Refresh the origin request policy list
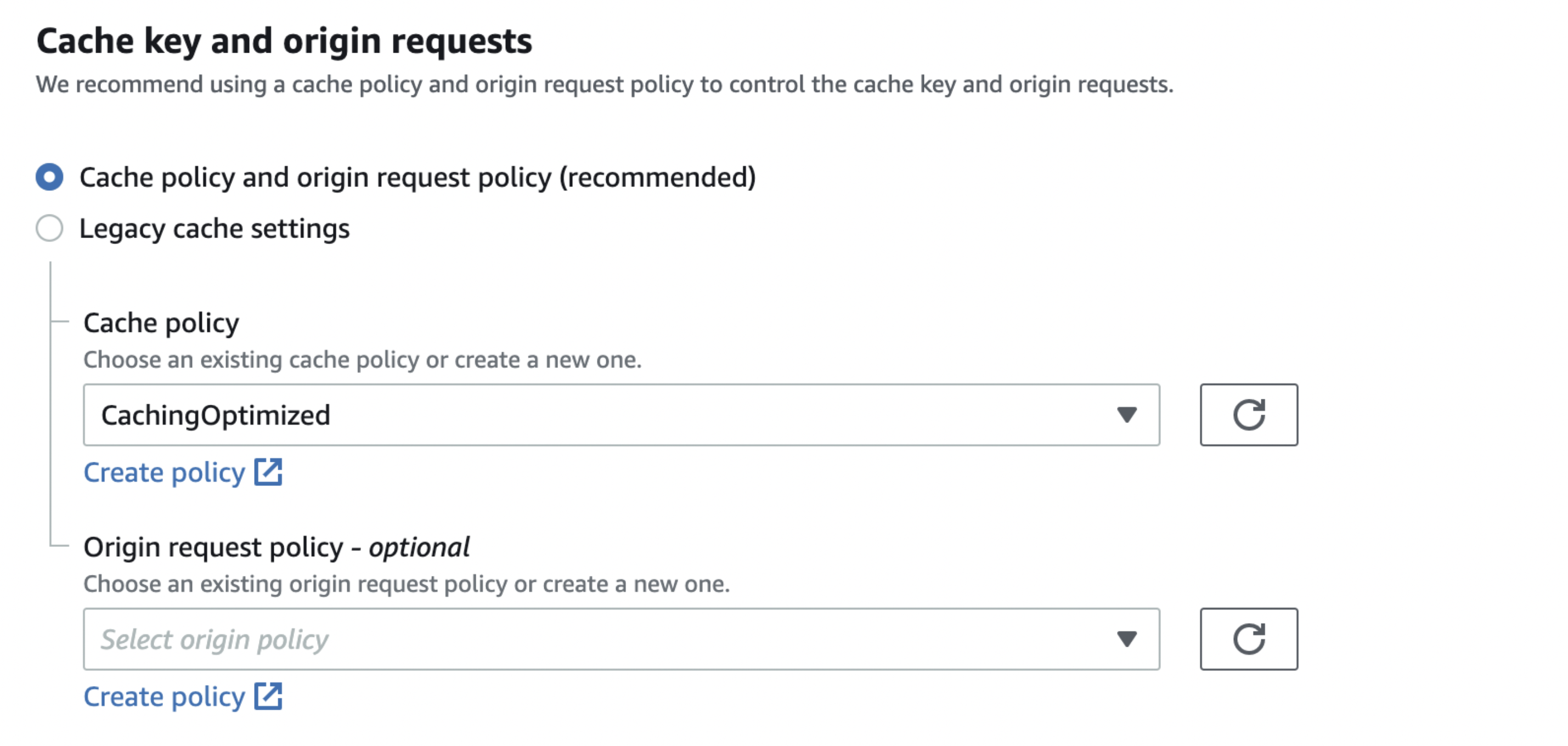The image size is (1568, 746). tap(1248, 638)
